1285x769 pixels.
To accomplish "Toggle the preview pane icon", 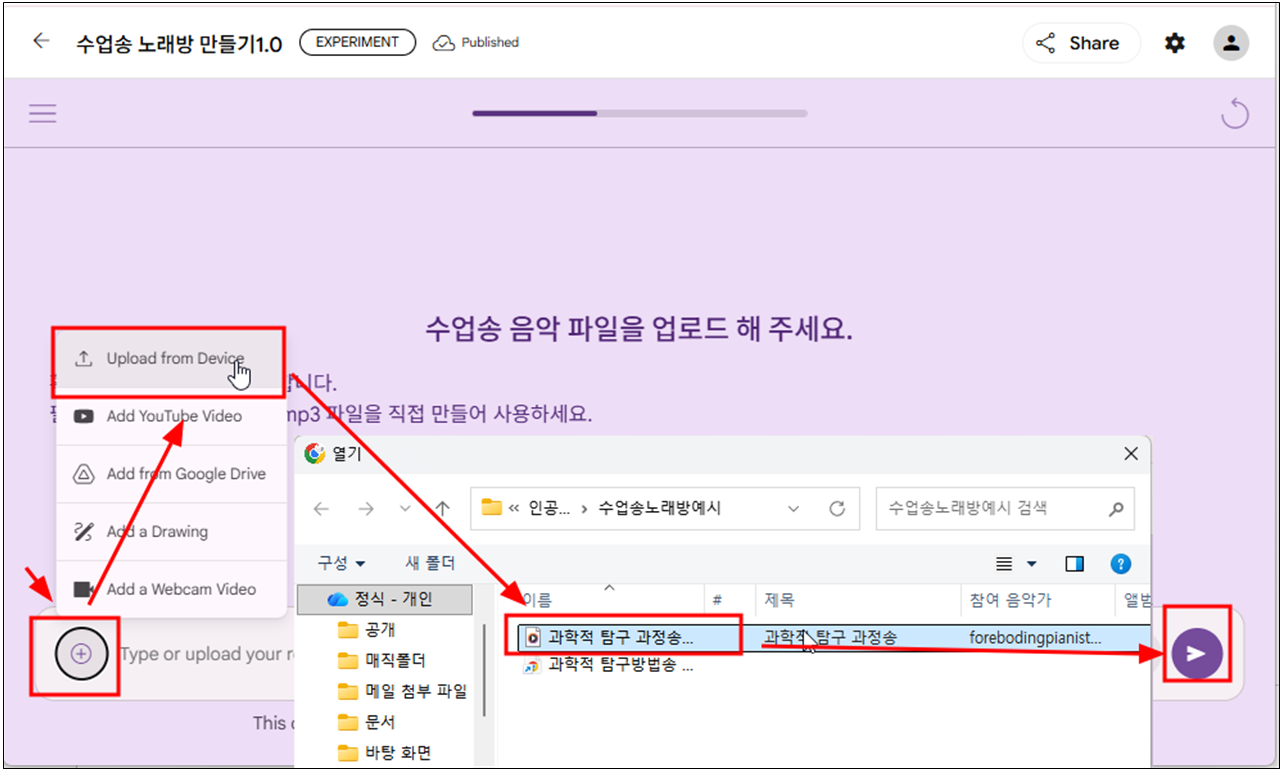I will 1075,564.
